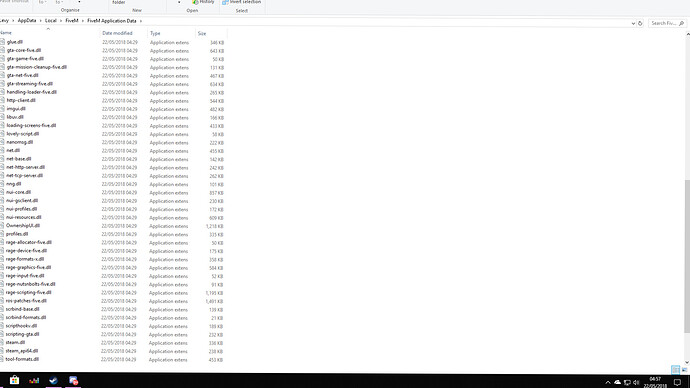This screenshot has height=388, width=690.
Task: Expand the chevron after FiveM Application Data
Action: 141,21
